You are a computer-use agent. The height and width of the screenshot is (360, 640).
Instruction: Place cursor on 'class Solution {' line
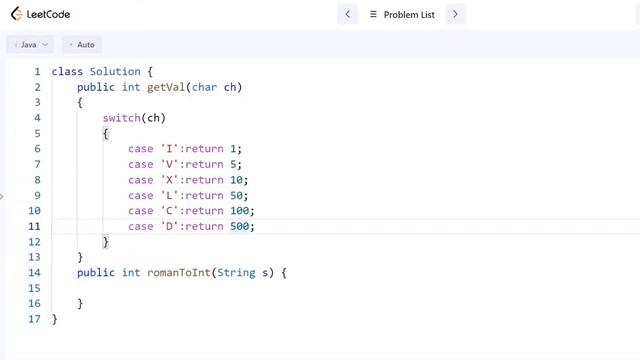click(102, 72)
